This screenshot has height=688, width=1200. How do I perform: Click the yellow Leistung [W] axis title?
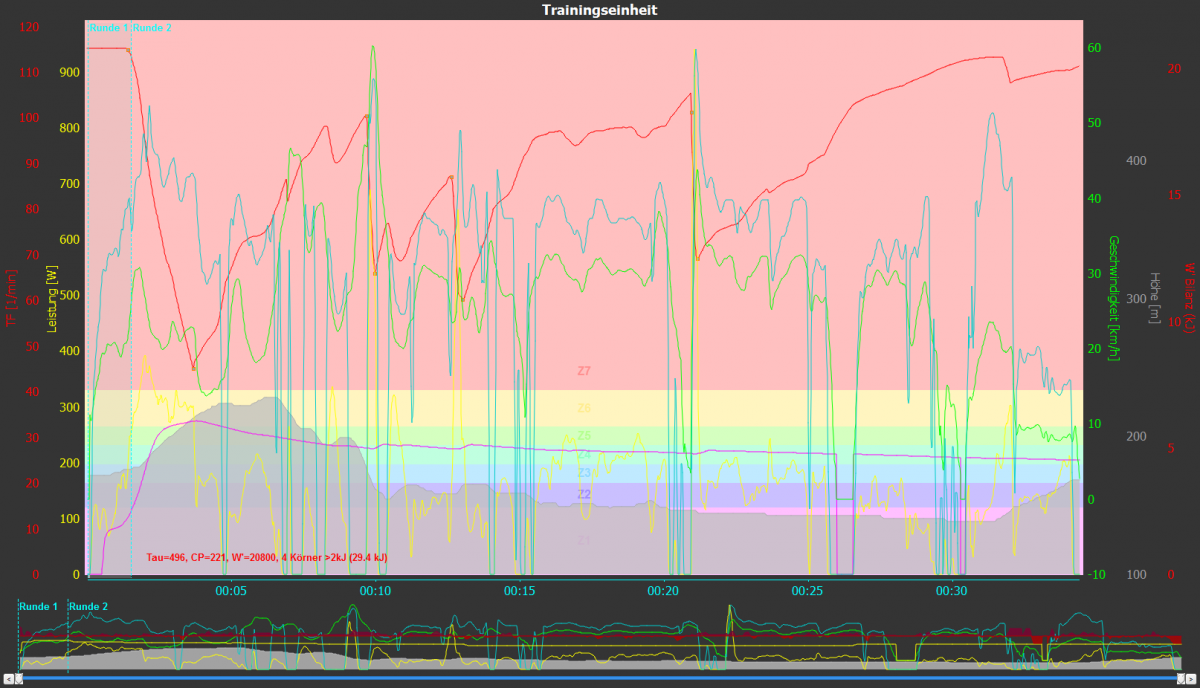pos(48,298)
